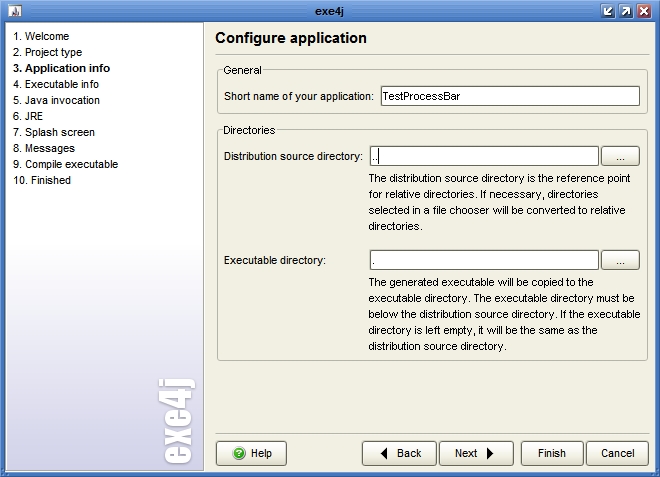Click the exe4j title bar text
The width and height of the screenshot is (660, 477).
click(x=329, y=11)
